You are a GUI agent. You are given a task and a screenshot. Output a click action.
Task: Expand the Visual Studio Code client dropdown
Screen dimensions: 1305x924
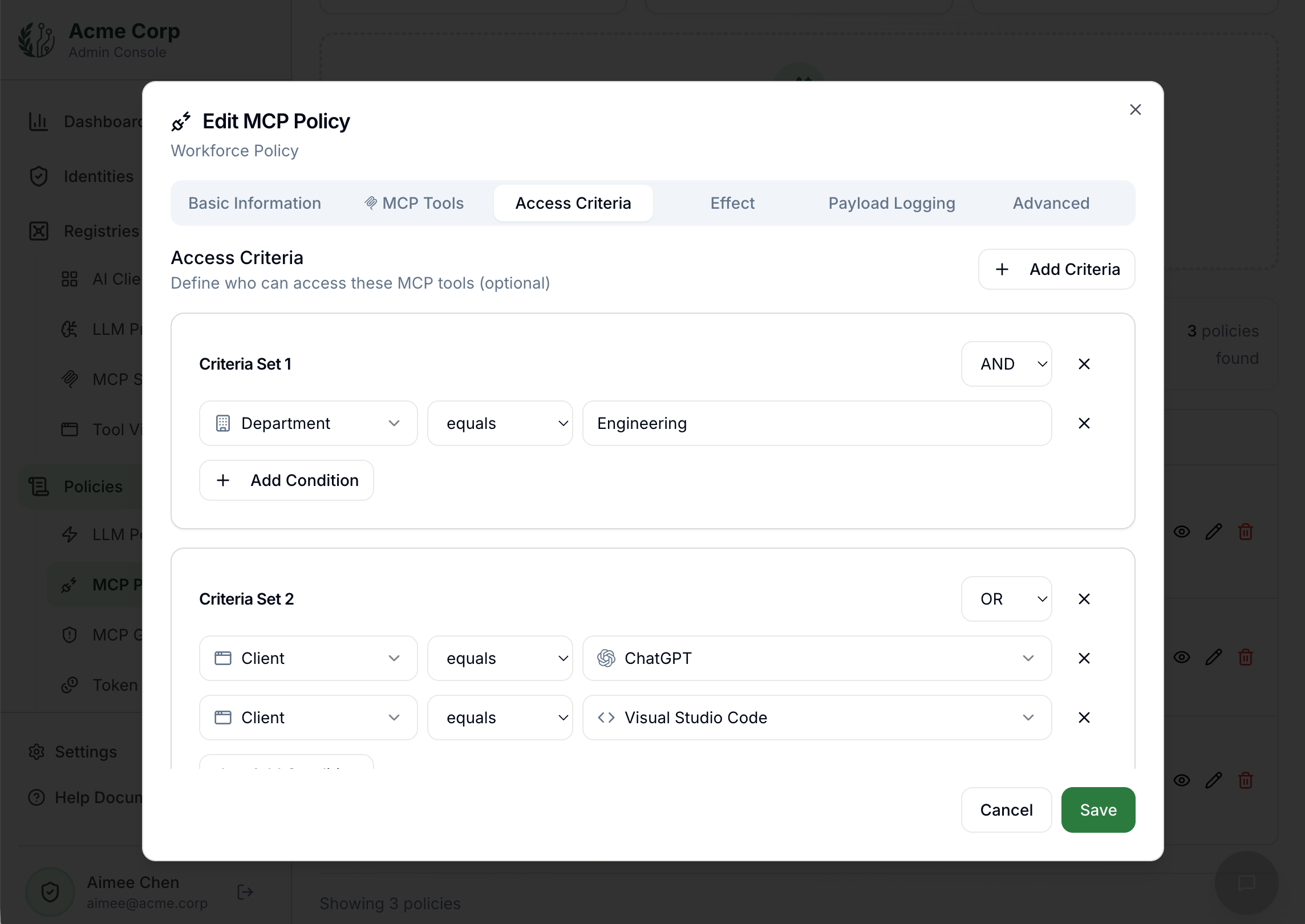tap(1029, 717)
